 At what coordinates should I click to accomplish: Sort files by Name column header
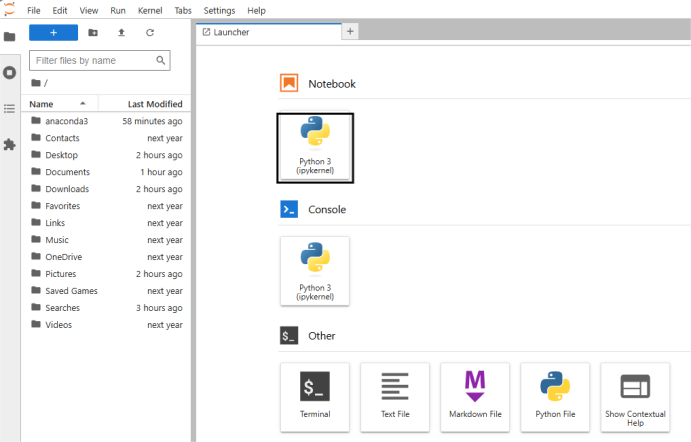pyautogui.click(x=42, y=104)
